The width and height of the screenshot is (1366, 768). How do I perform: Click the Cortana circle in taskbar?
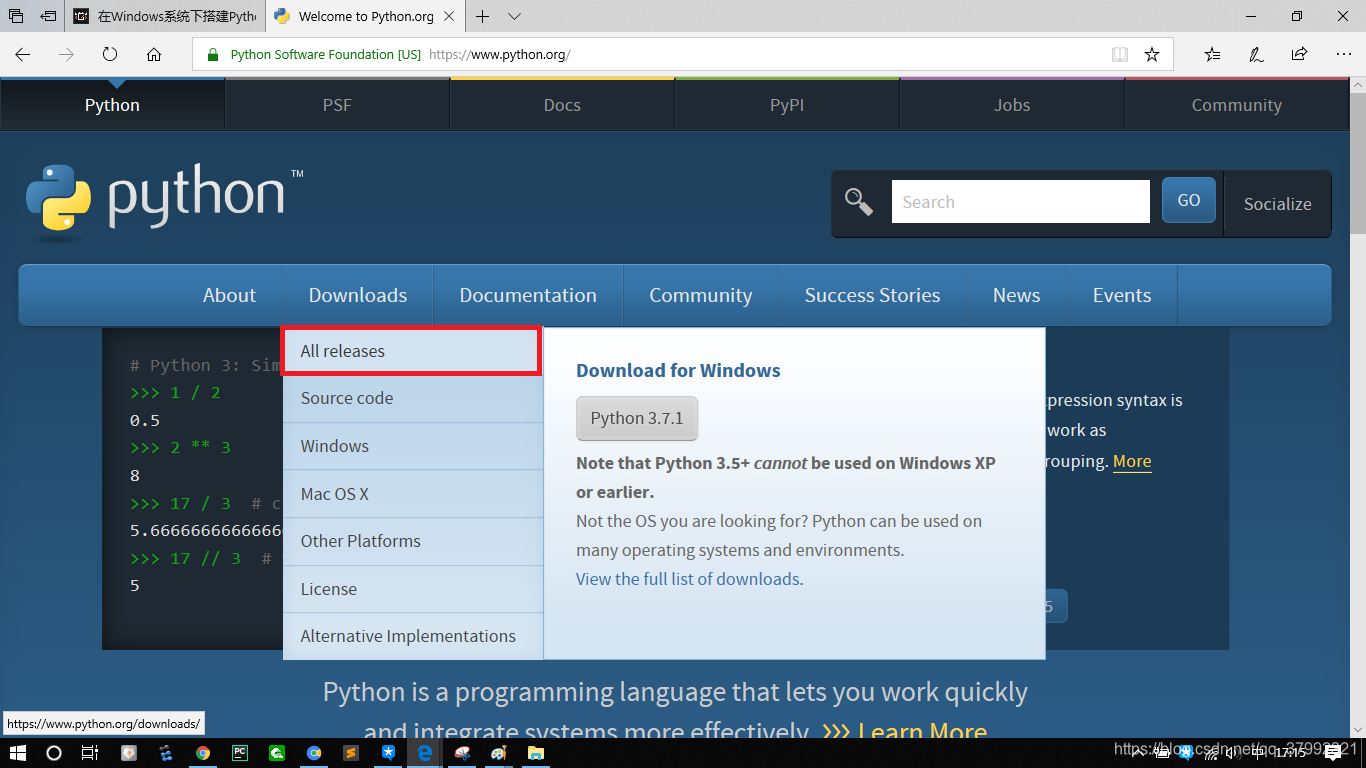point(54,752)
